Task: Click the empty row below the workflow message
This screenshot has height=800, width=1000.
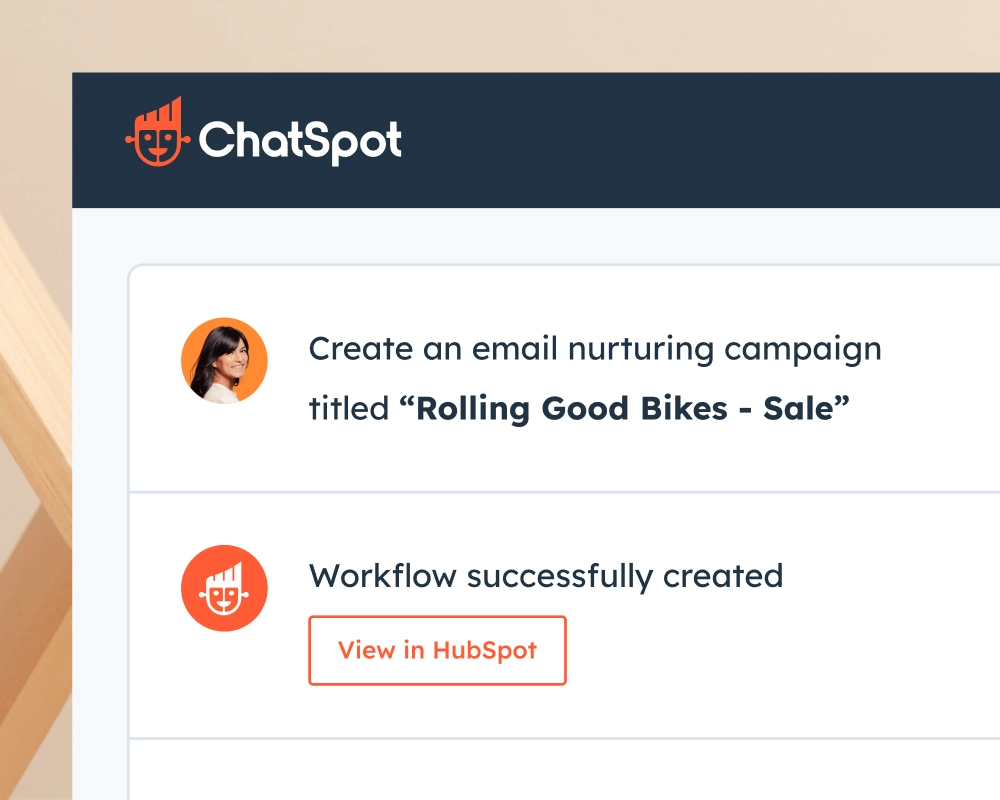Action: tap(560, 770)
